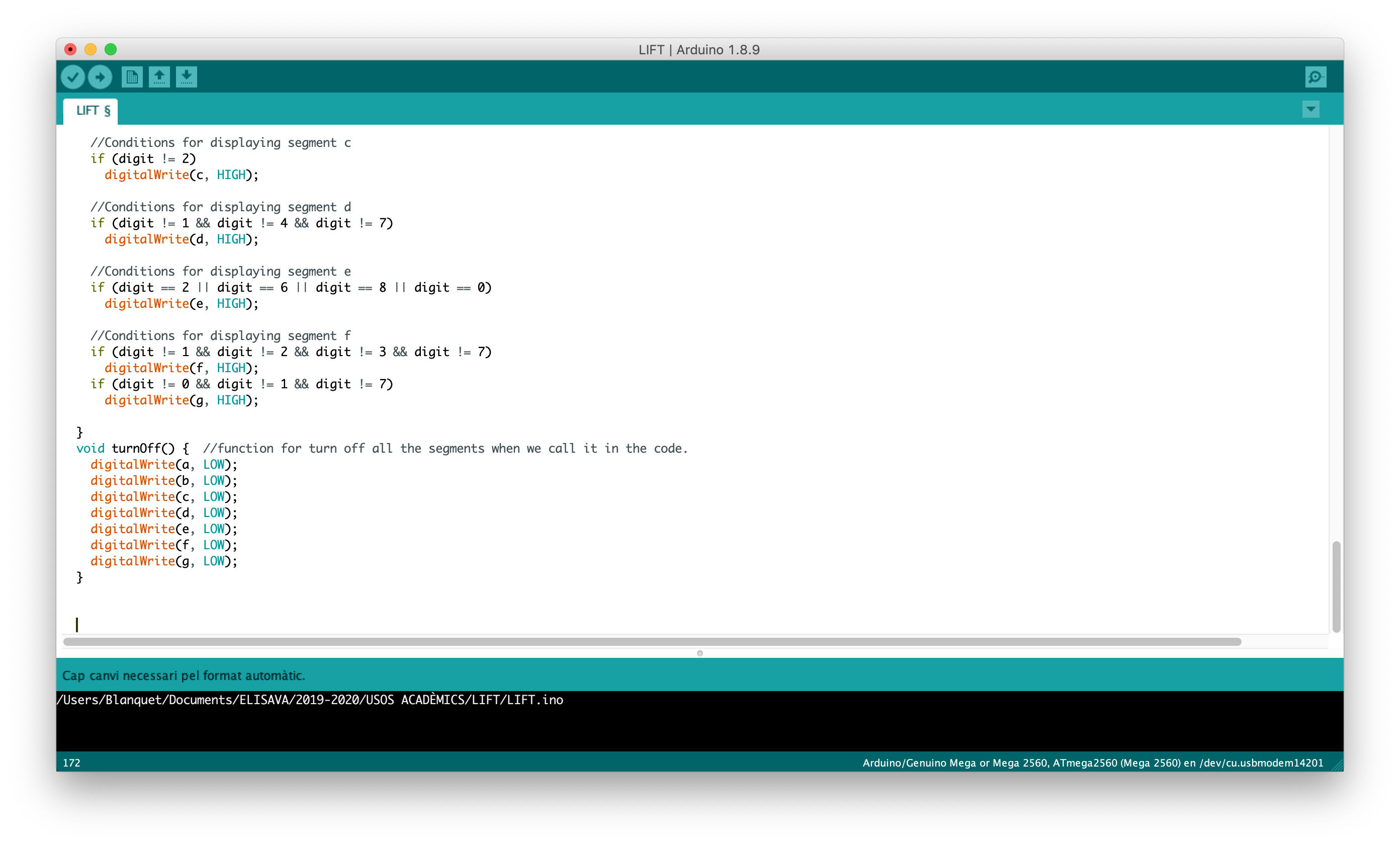Click the board info 'Arduino/Genuino Mega or Mega 2560' text
The height and width of the screenshot is (846, 1400).
pyautogui.click(x=954, y=763)
